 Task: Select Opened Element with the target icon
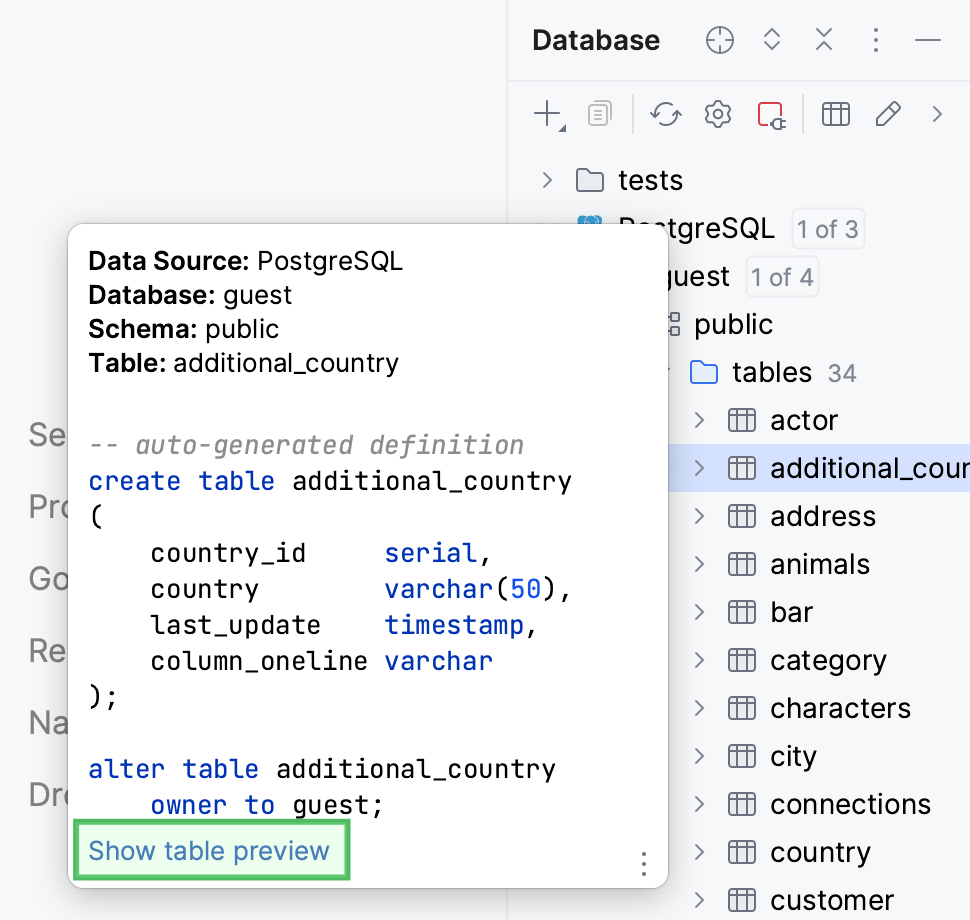pos(719,40)
